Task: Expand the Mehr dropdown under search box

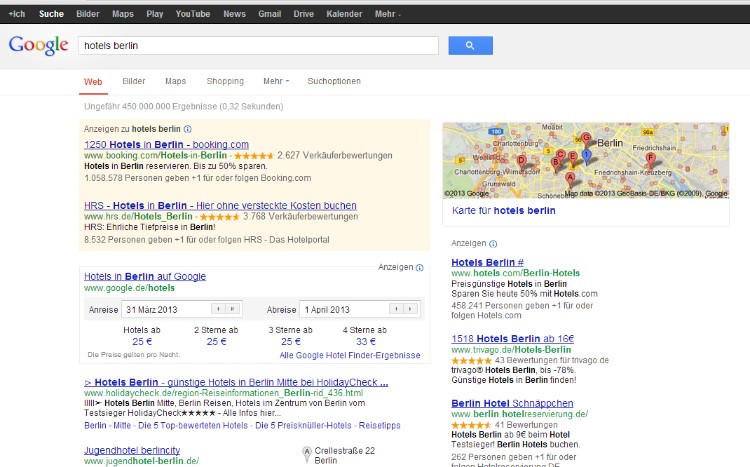Action: click(276, 81)
